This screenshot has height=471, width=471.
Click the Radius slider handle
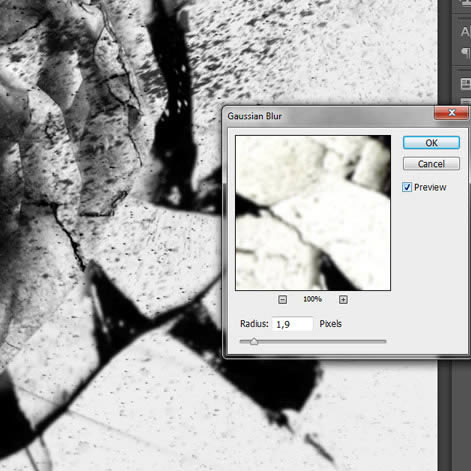tap(254, 341)
